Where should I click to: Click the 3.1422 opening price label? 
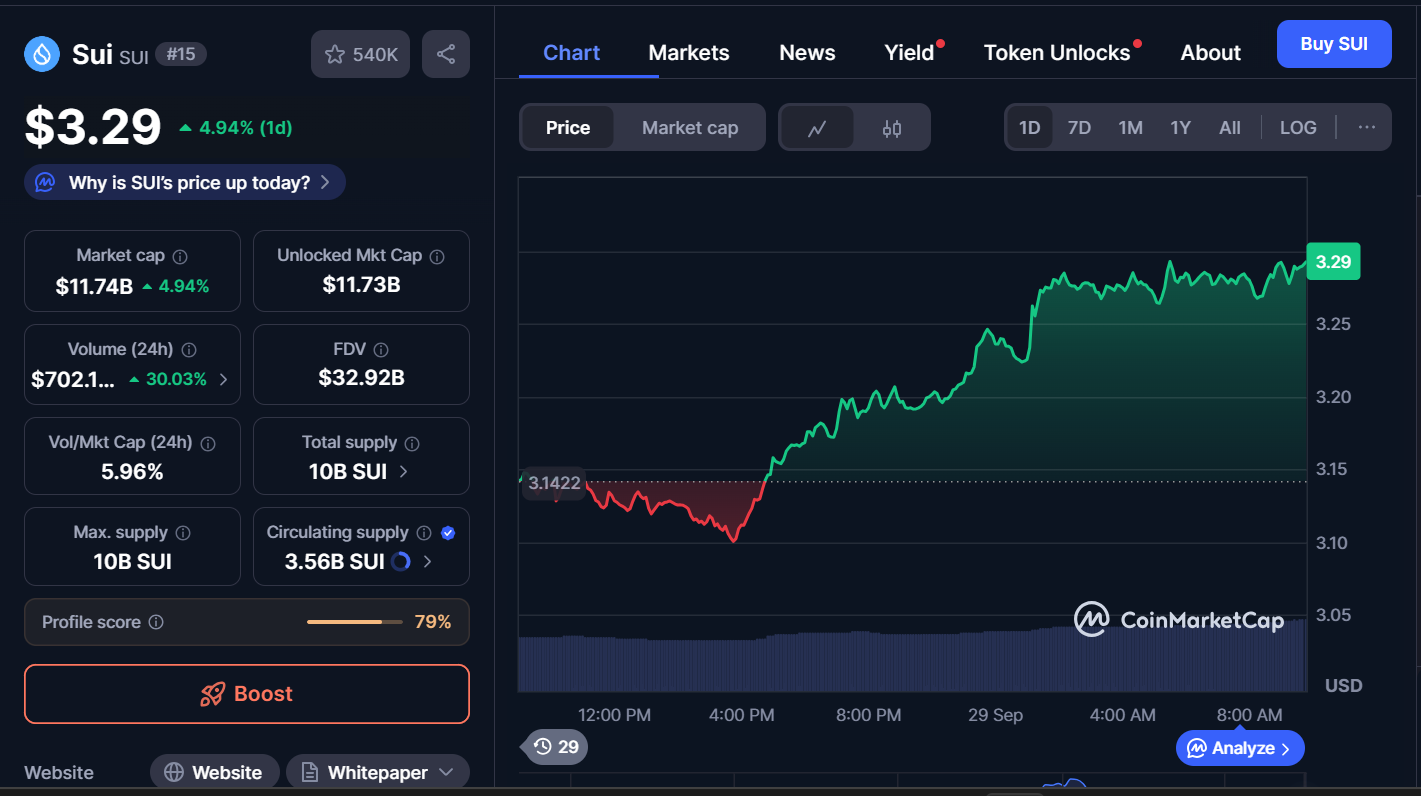(x=554, y=483)
